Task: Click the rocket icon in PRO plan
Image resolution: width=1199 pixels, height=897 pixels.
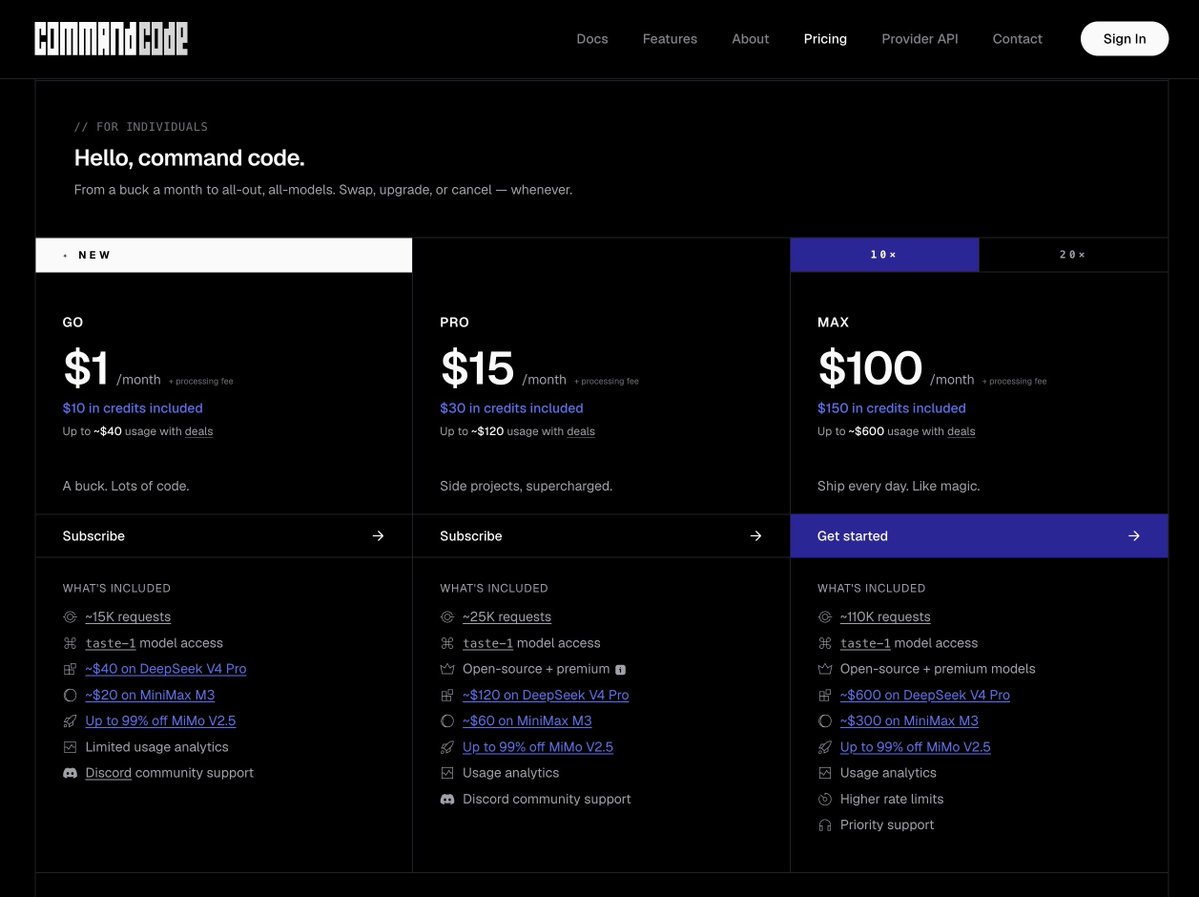Action: click(x=447, y=747)
